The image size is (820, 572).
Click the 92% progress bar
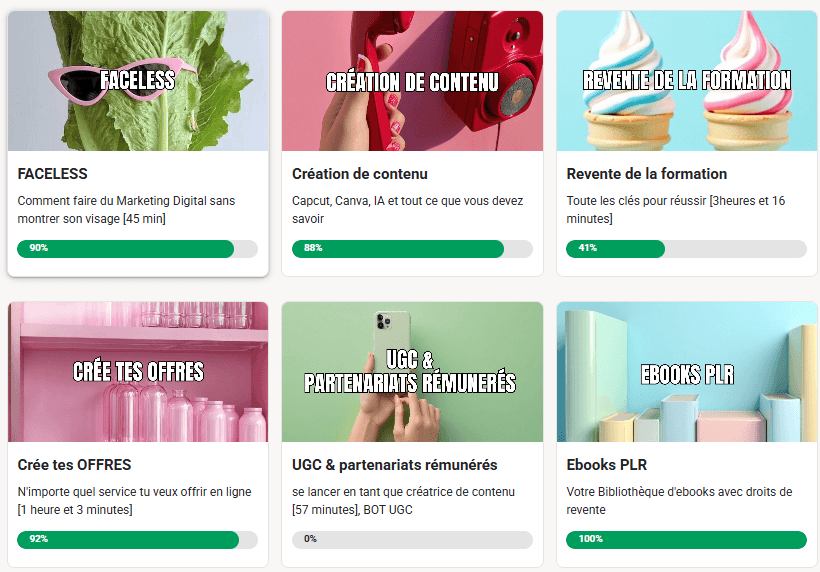pos(138,540)
